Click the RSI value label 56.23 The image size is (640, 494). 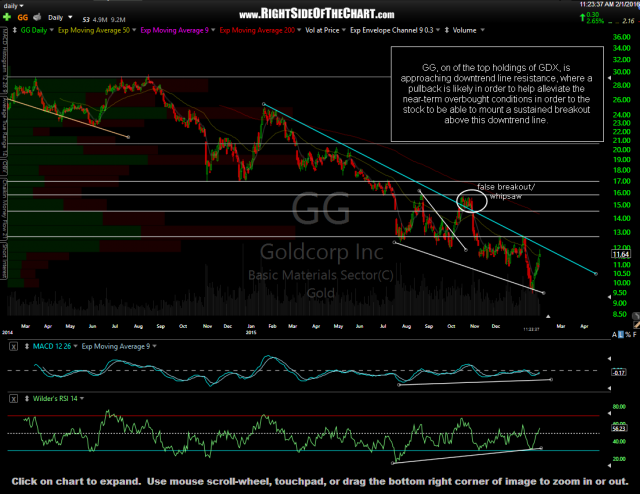click(x=619, y=428)
